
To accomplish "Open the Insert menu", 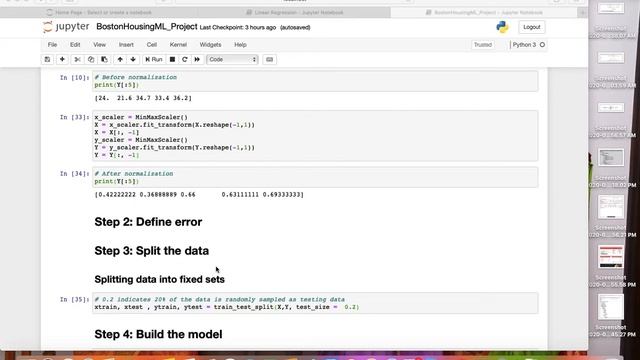I will pos(126,45).
